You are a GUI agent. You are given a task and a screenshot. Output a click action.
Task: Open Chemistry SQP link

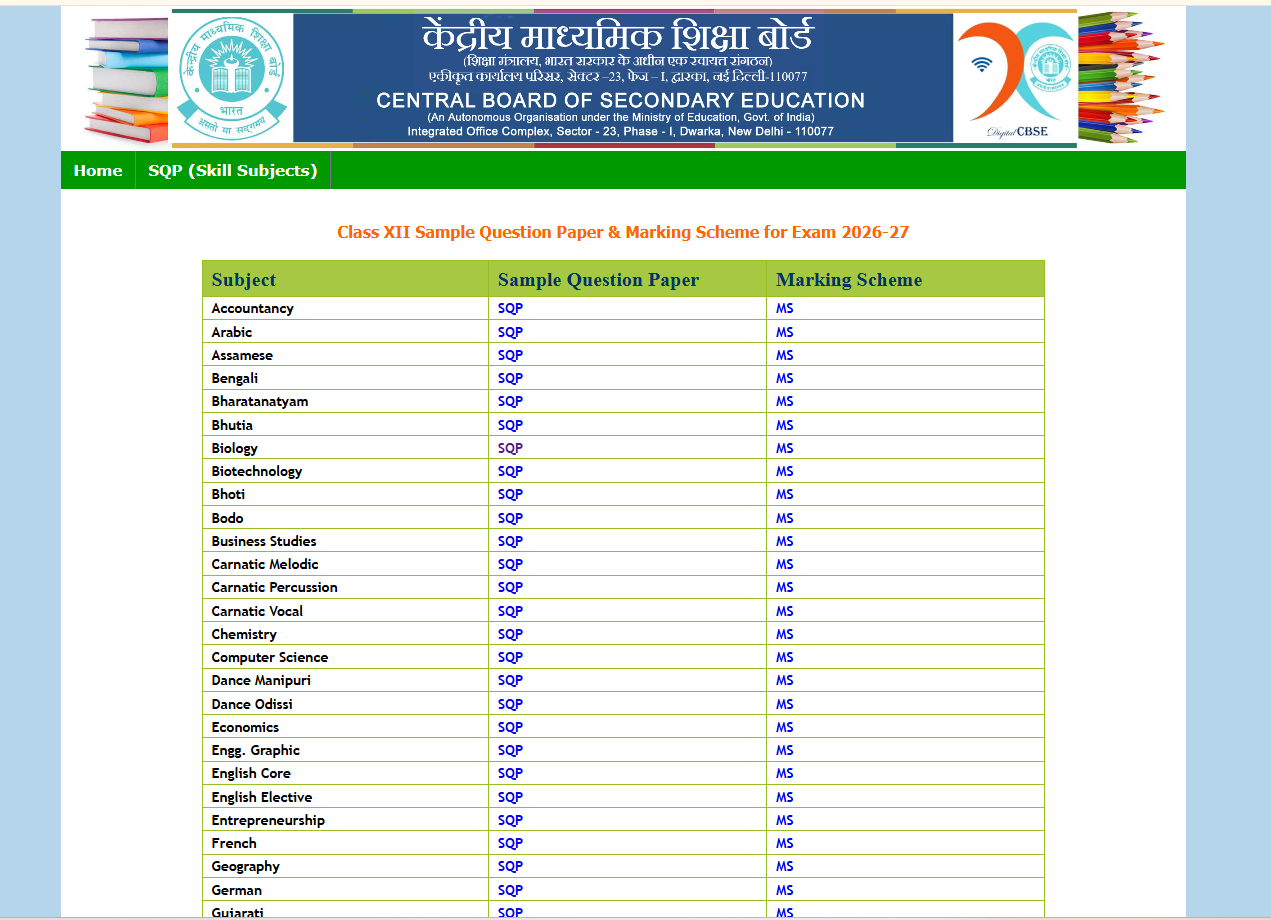click(x=511, y=634)
